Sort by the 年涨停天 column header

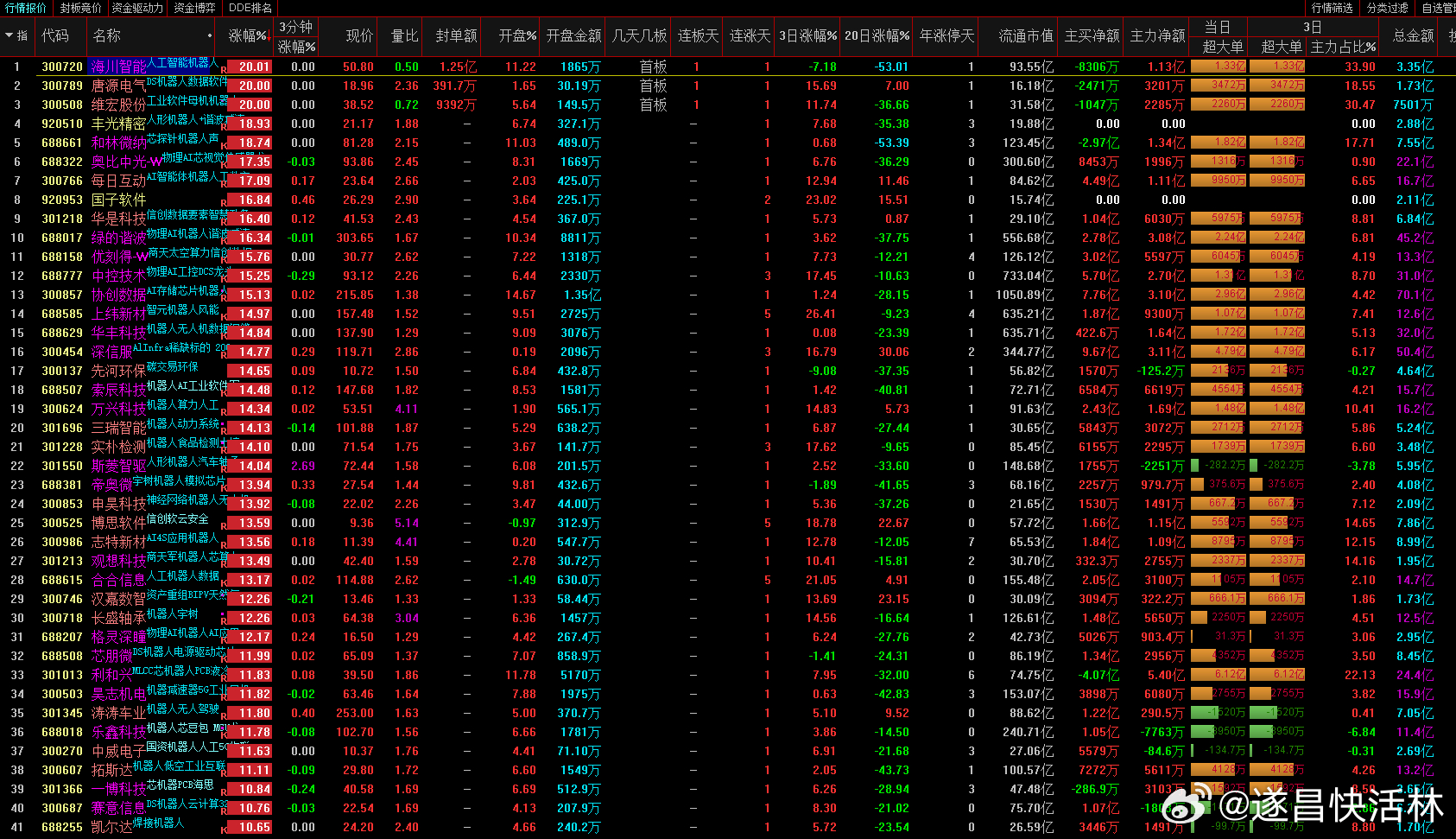946,35
